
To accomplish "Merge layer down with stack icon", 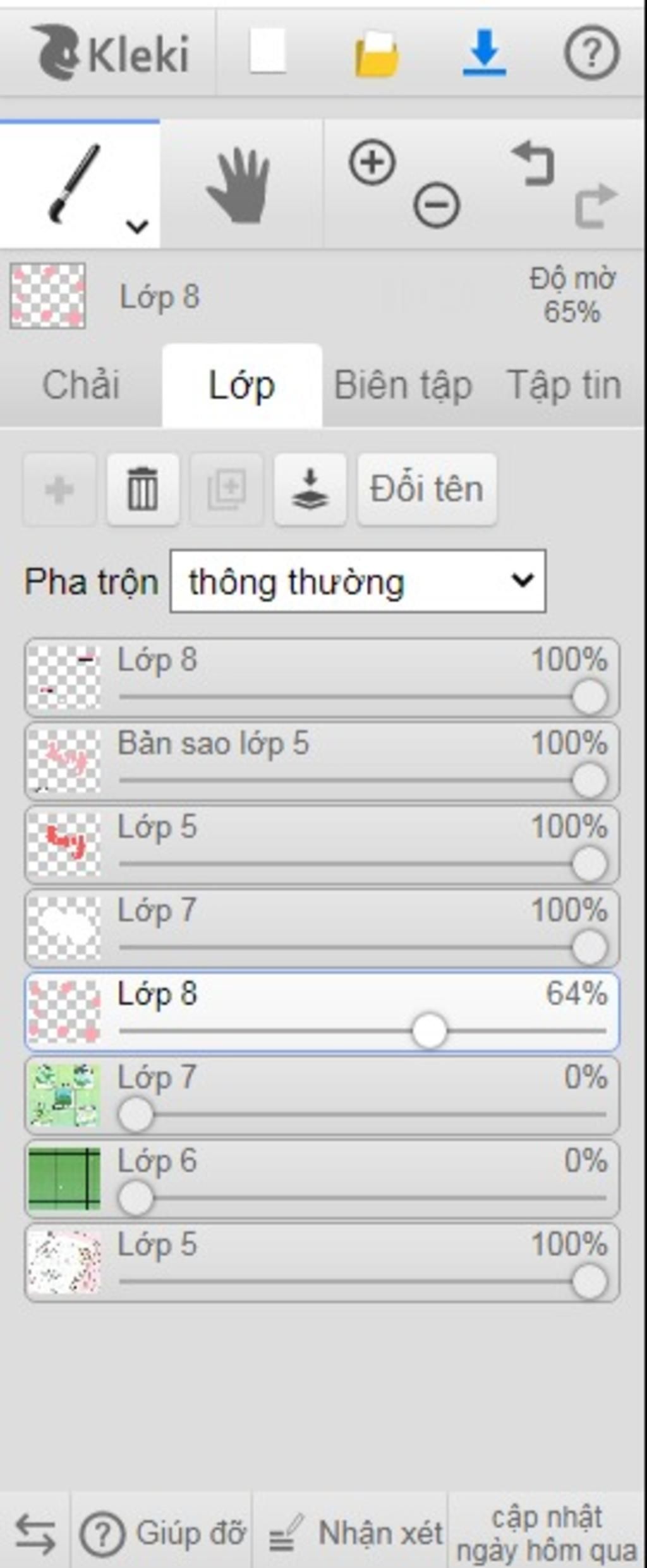I will point(310,489).
